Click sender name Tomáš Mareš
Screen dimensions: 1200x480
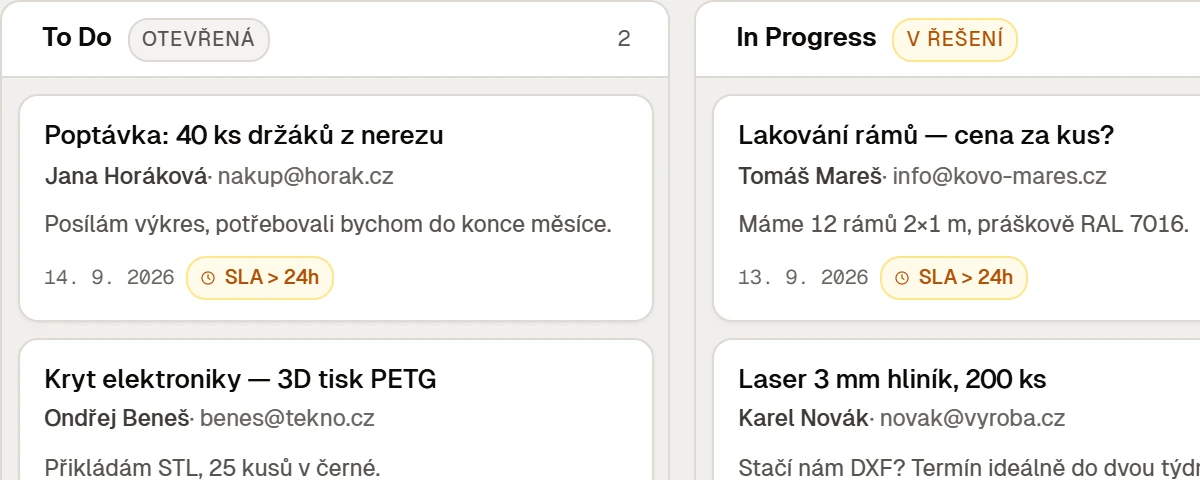pyautogui.click(x=811, y=177)
